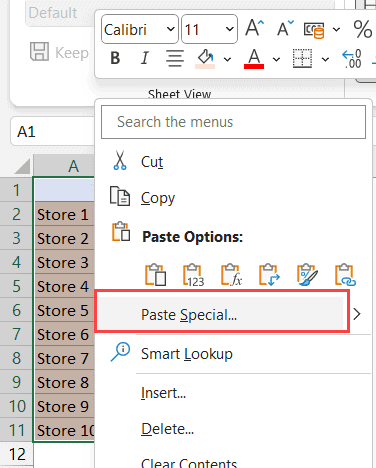Viewport: 376px width, 468px height.
Task: Apply fill color with paint bucket
Action: tap(205, 59)
